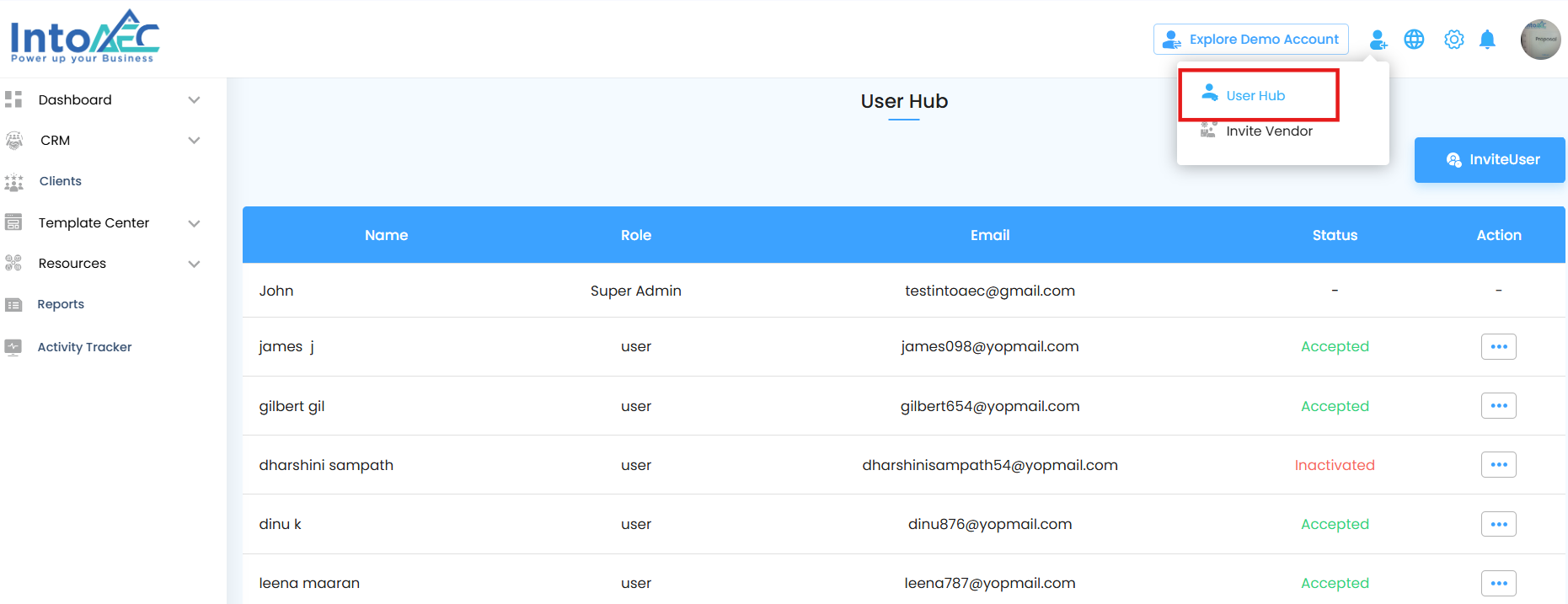Screen dimensions: 1568x604
Task: Click the add-user icon in header
Action: pos(1378,40)
